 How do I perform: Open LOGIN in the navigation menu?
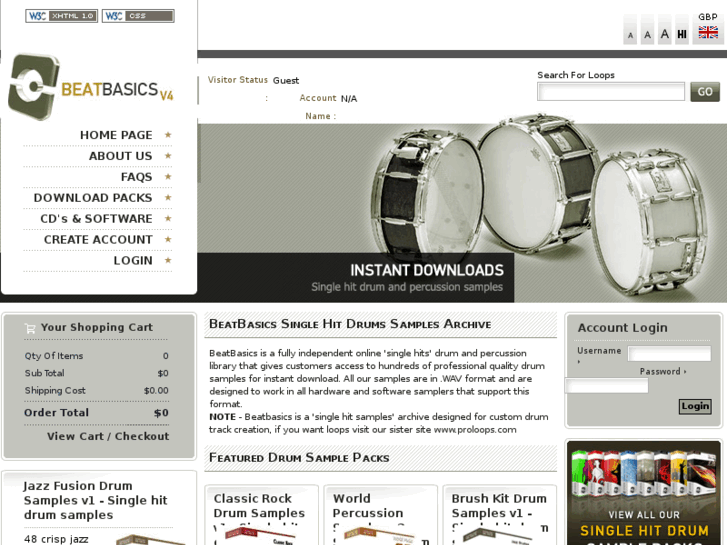coord(133,260)
